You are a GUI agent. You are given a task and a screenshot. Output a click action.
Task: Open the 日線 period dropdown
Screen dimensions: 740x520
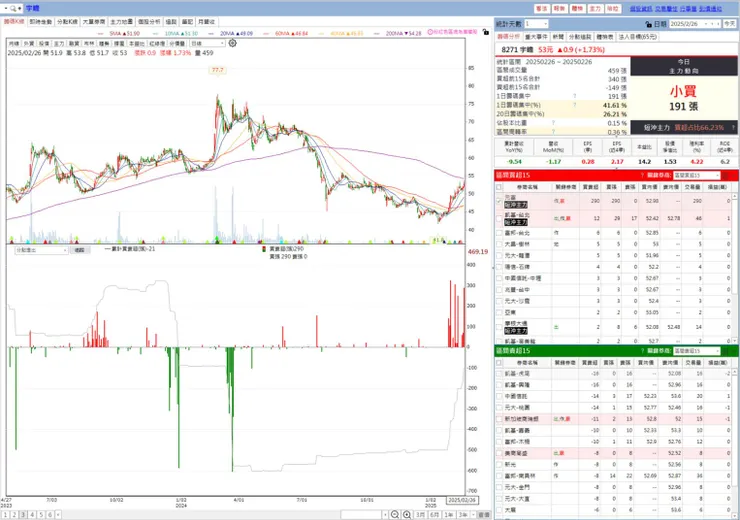[207, 43]
